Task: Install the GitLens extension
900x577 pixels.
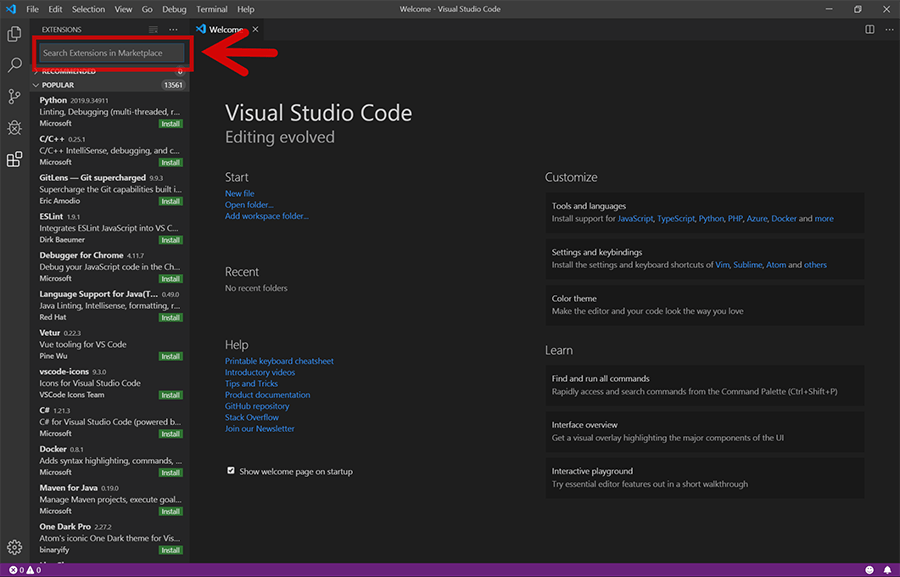Action: [x=170, y=201]
